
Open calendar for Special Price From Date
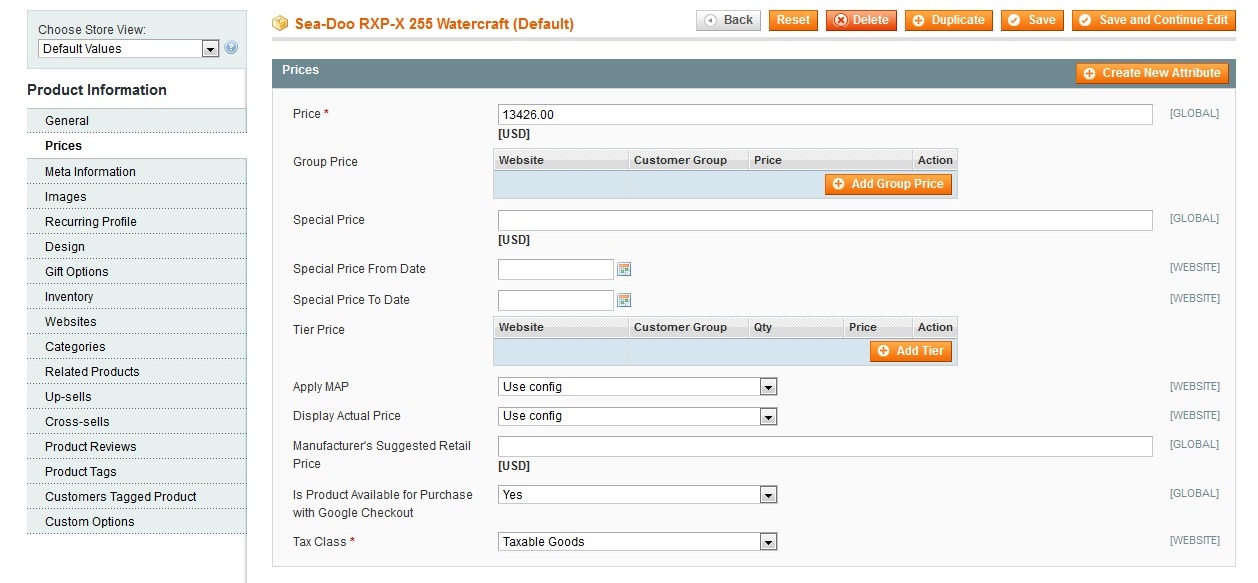click(624, 269)
